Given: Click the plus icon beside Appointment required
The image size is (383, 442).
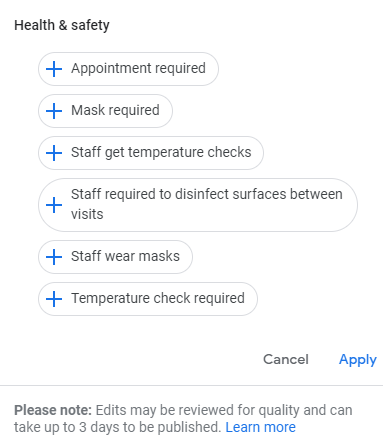Looking at the screenshot, I should pos(54,69).
